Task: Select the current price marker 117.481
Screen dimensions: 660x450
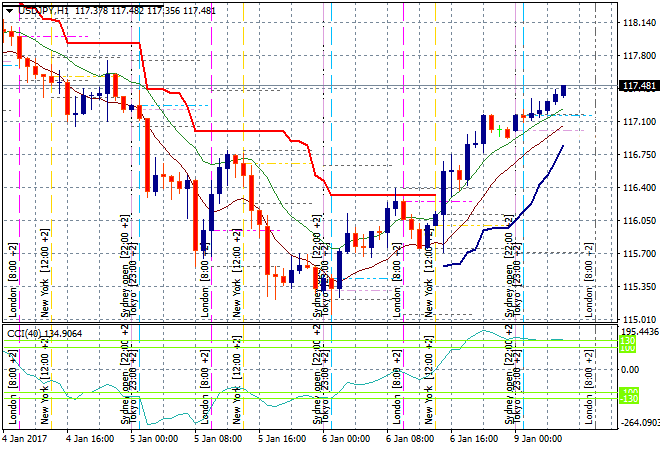Action: click(639, 86)
